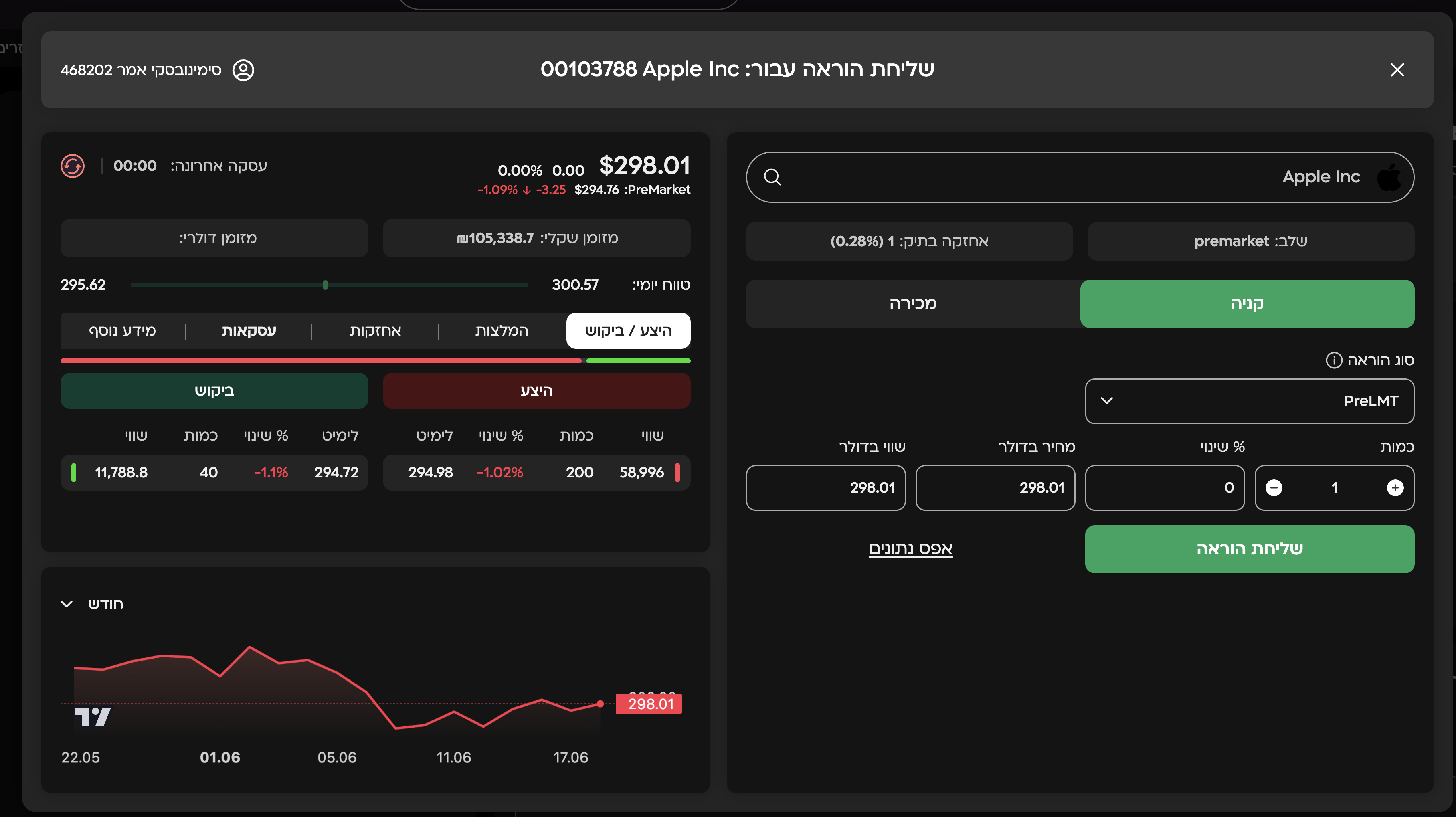Screen dimensions: 1456x817
Task: Click the מזומן שקלי cash balance box
Action: point(536,238)
